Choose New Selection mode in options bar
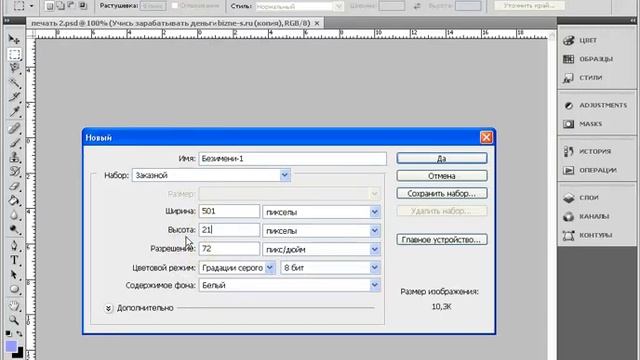 pyautogui.click(x=49, y=6)
